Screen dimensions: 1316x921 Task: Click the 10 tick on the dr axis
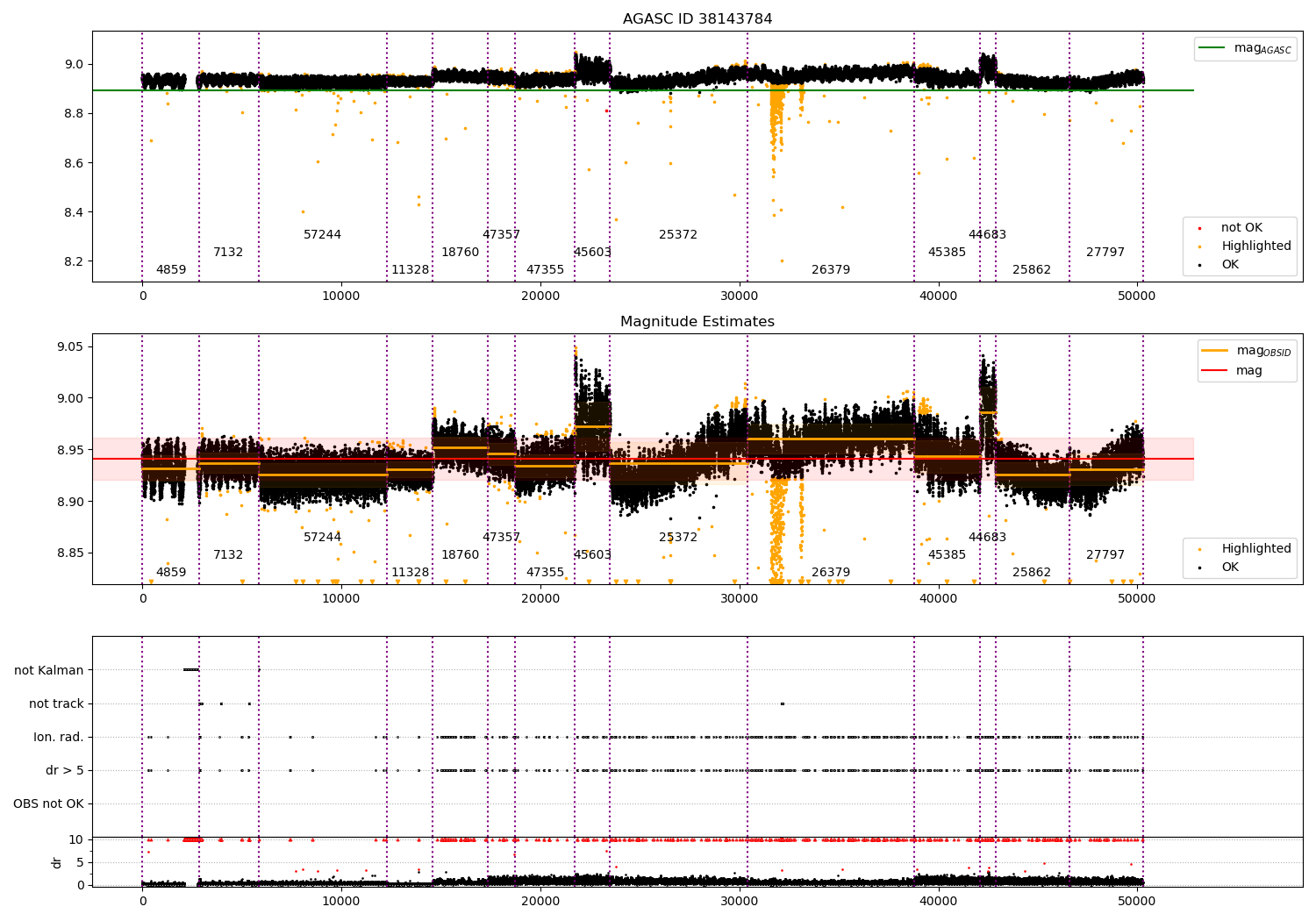(76, 840)
